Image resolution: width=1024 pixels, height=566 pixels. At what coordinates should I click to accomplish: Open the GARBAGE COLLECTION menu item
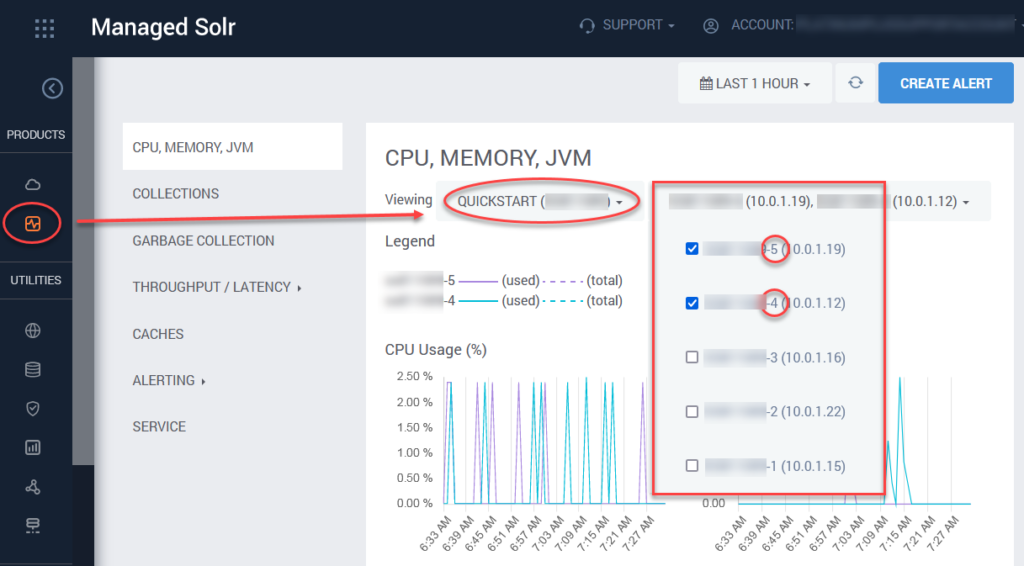pyautogui.click(x=203, y=241)
